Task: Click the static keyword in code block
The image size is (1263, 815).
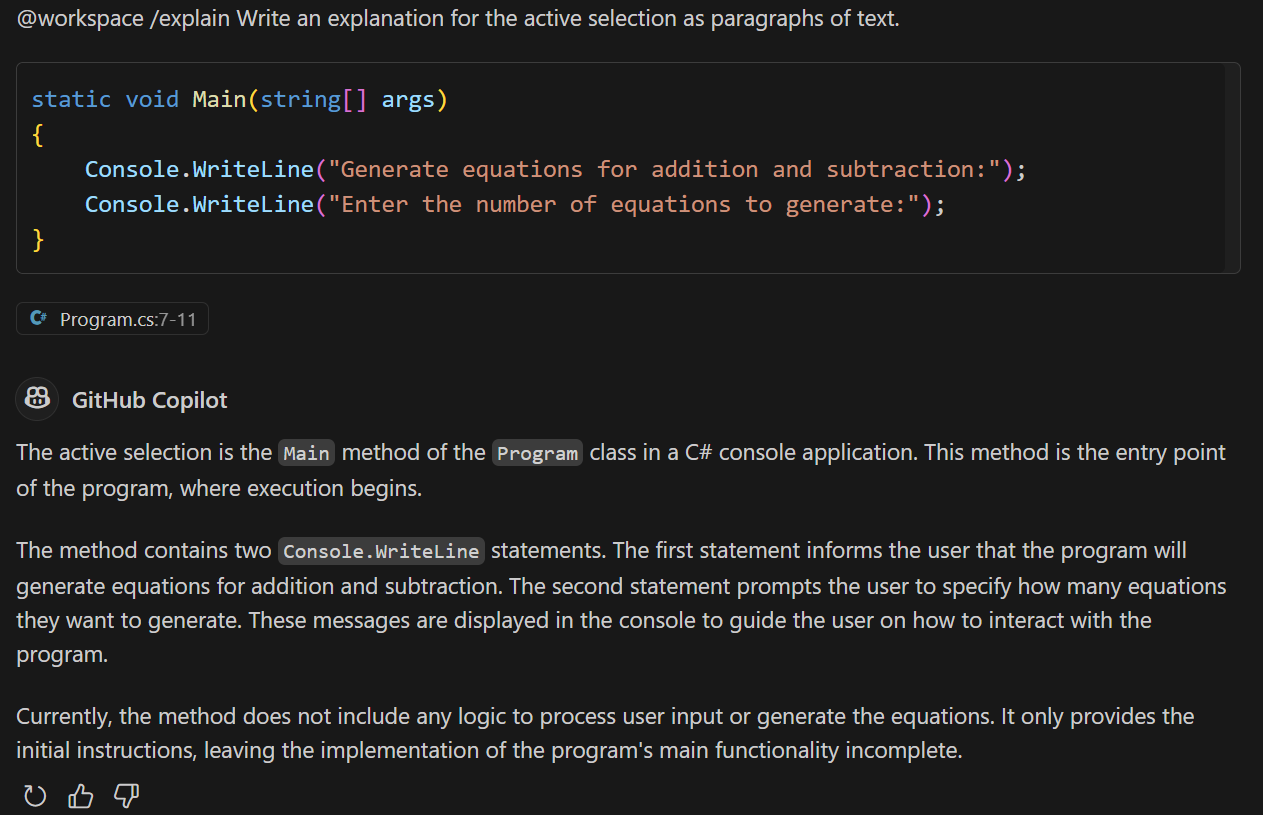Action: tap(71, 99)
